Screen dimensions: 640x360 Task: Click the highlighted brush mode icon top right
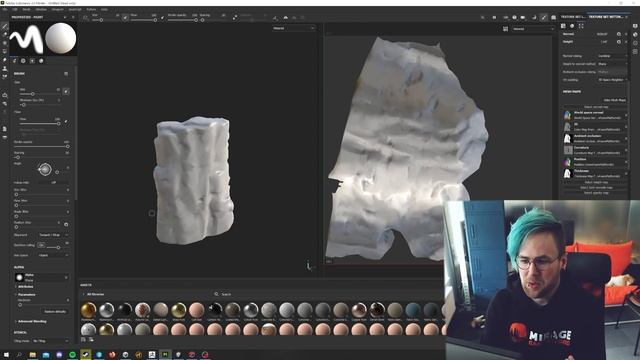coord(544,18)
